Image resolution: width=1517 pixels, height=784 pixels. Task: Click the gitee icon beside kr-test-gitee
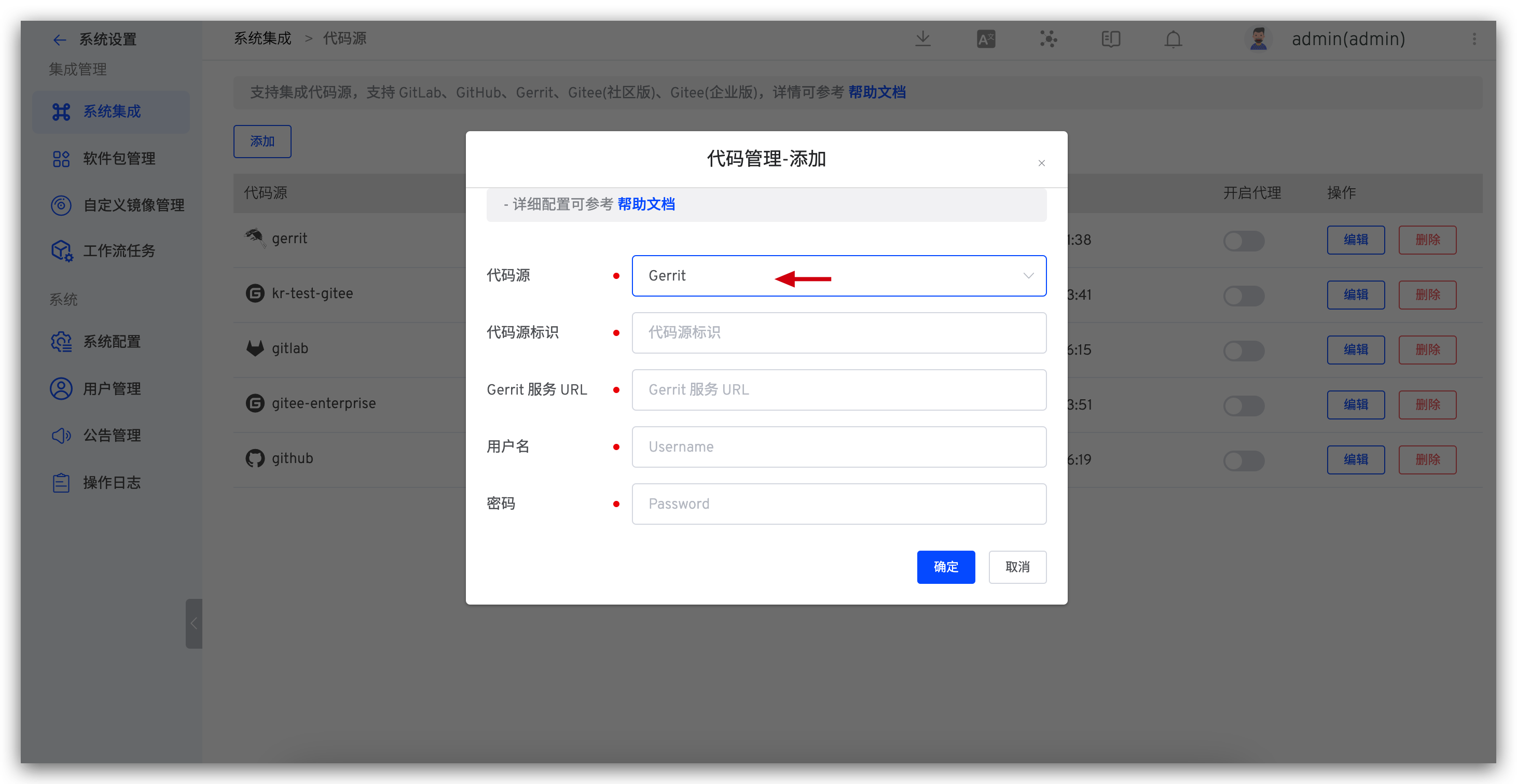(254, 293)
